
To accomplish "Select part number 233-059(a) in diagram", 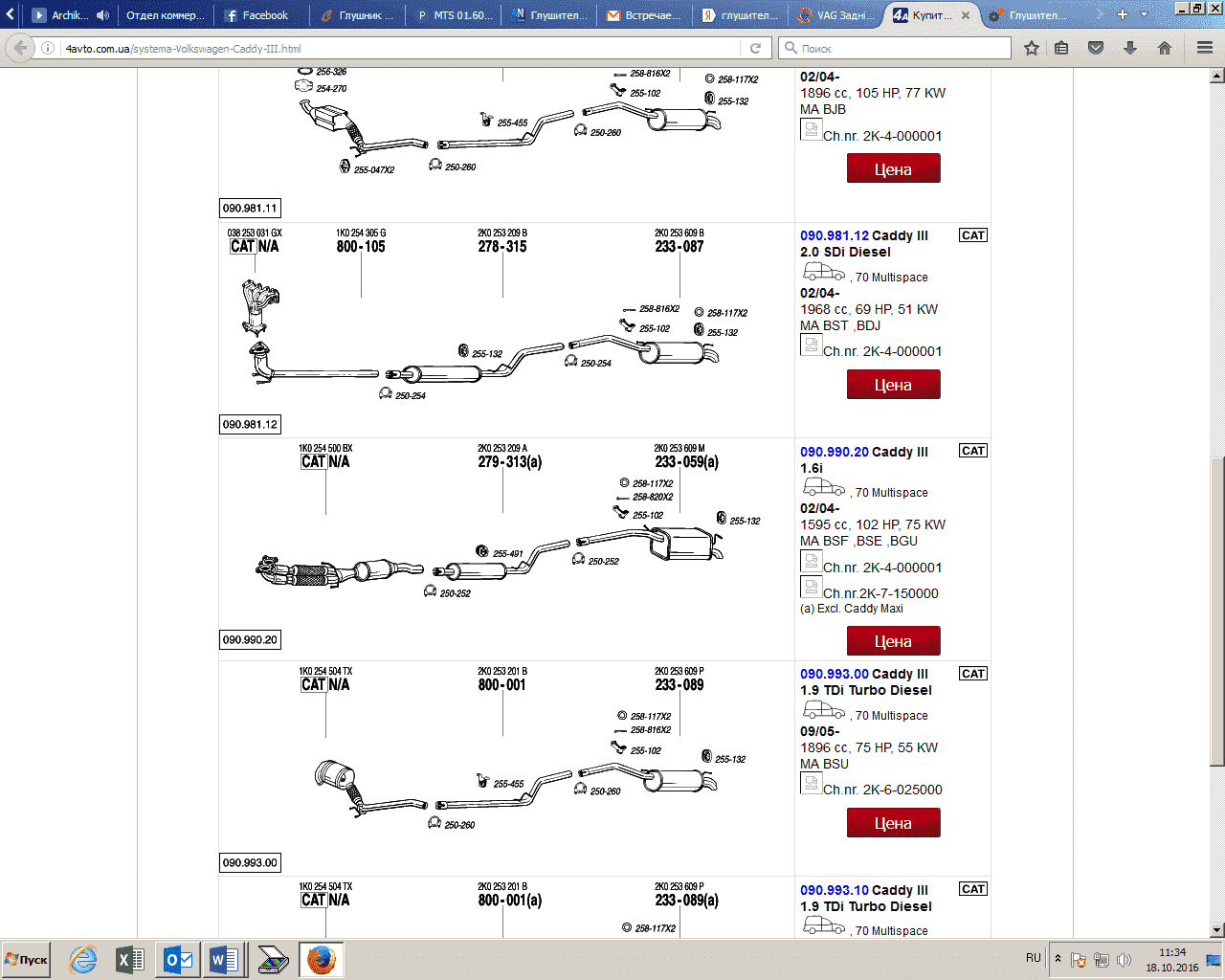I will click(x=687, y=462).
